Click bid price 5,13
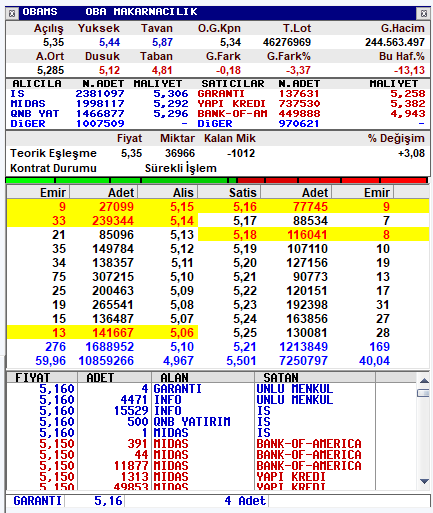This screenshot has height=513, width=433. click(x=182, y=235)
